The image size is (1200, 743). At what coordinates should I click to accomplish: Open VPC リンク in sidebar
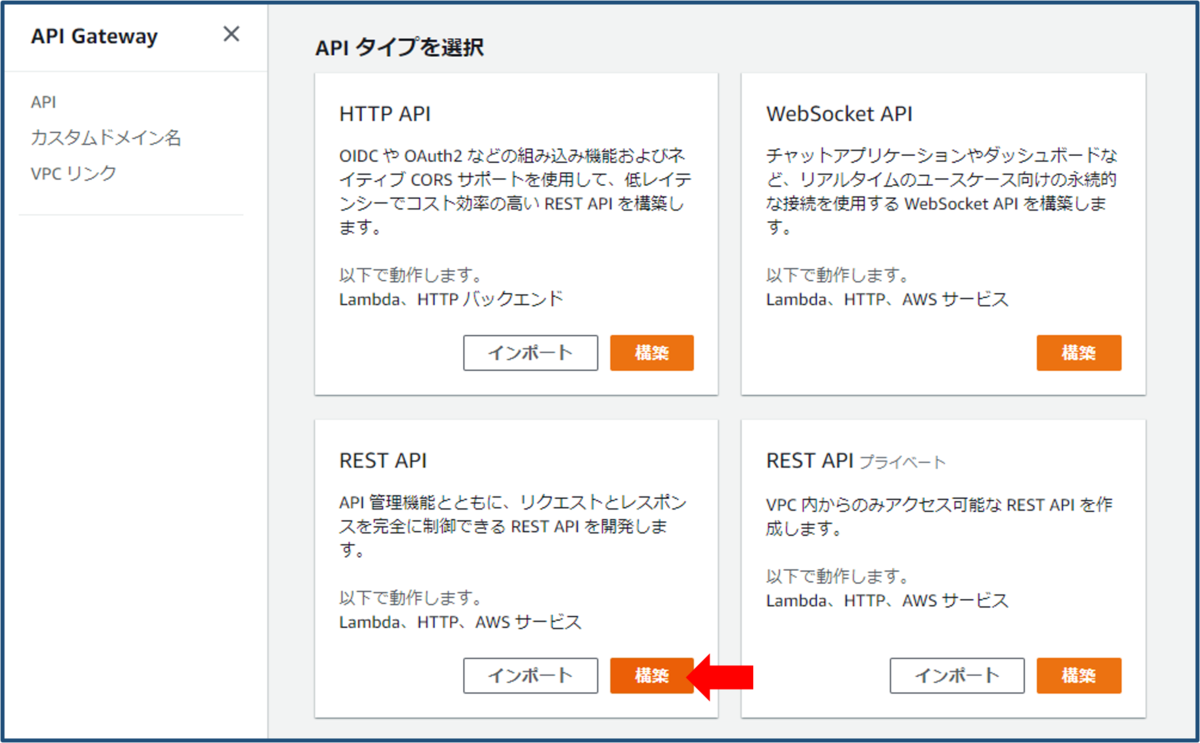pos(74,173)
